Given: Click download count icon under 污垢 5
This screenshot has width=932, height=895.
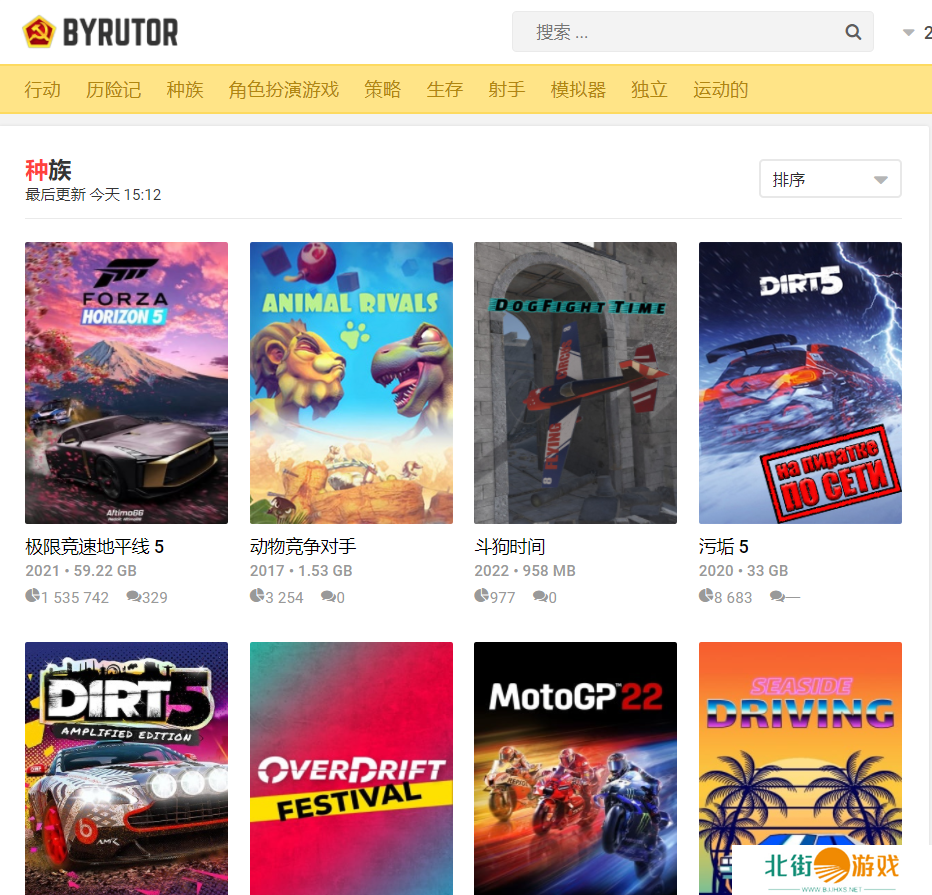Looking at the screenshot, I should click(706, 597).
